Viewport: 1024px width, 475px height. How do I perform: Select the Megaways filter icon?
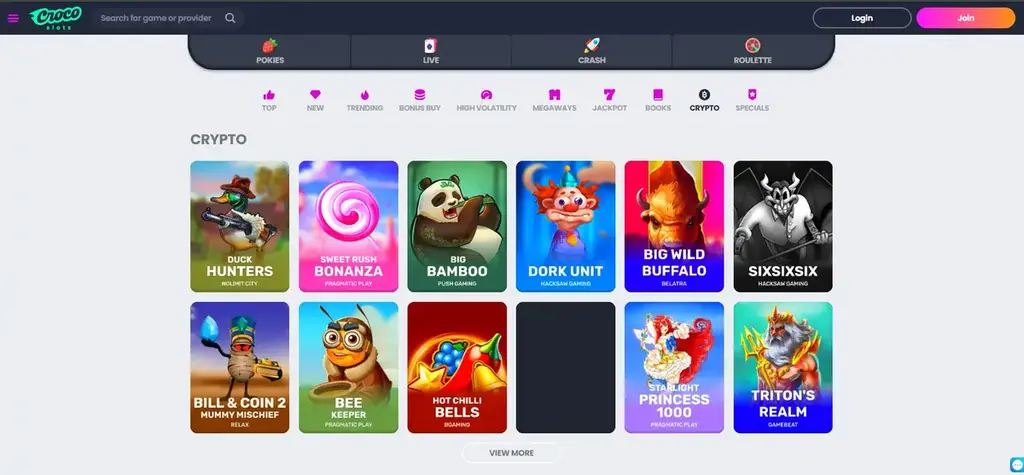point(554,95)
